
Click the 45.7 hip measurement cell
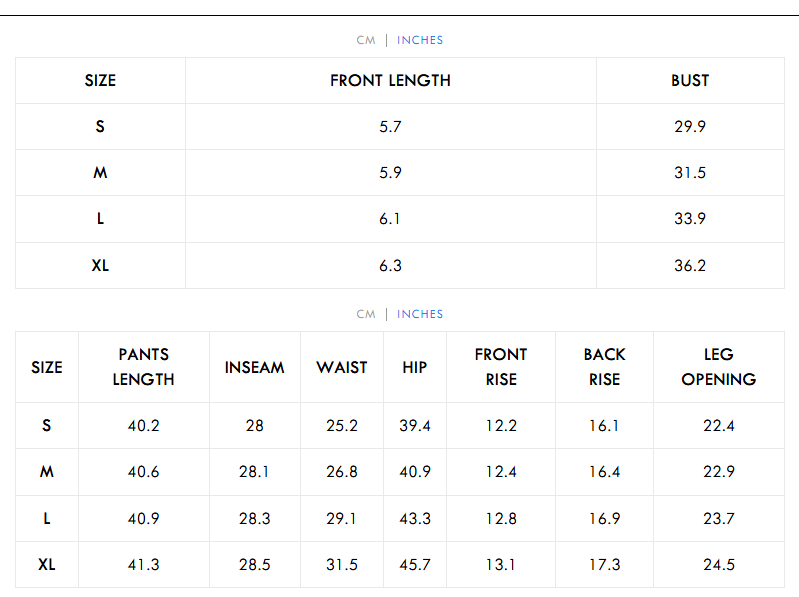tap(415, 565)
